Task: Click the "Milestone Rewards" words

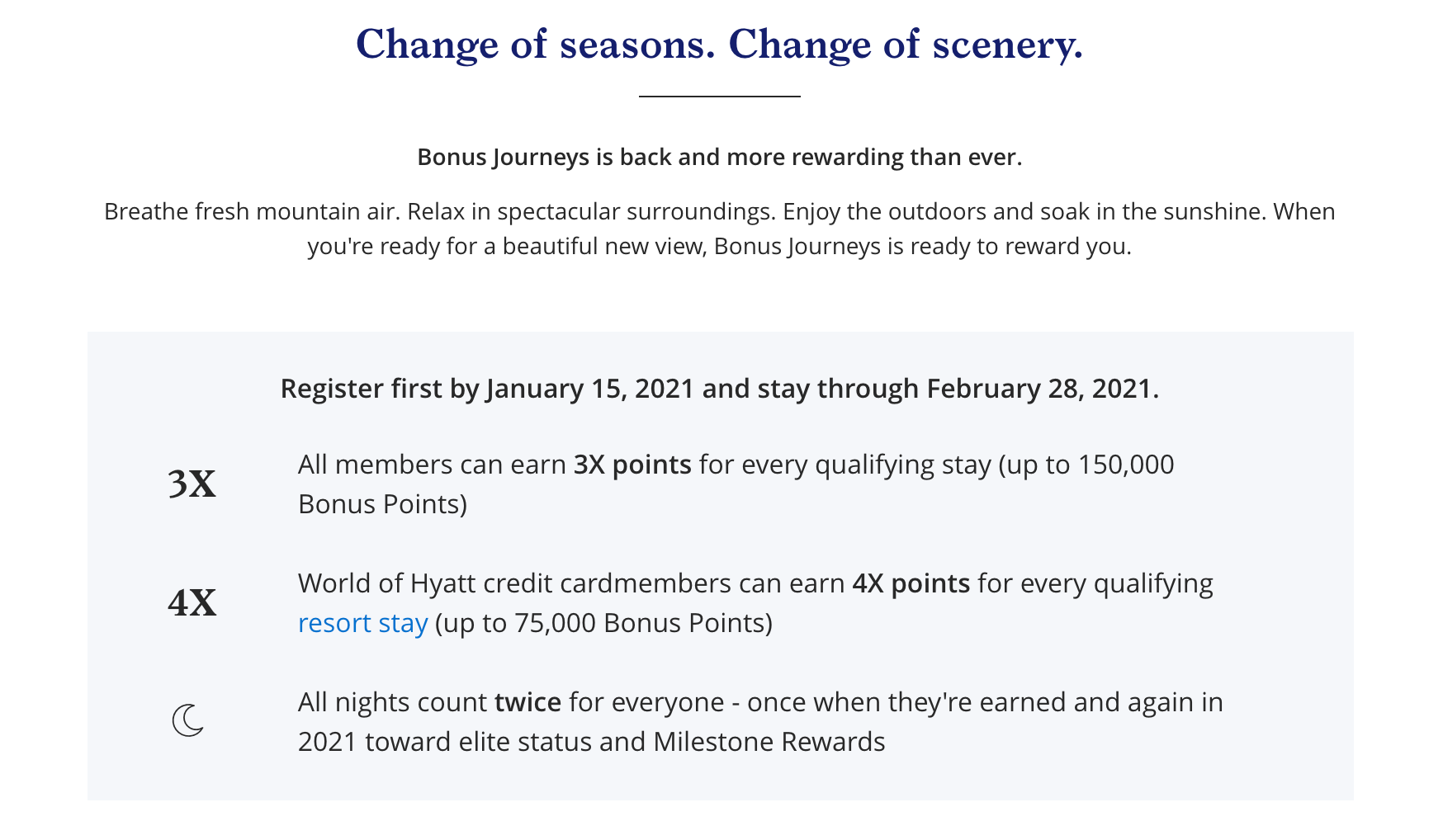Action: point(769,742)
